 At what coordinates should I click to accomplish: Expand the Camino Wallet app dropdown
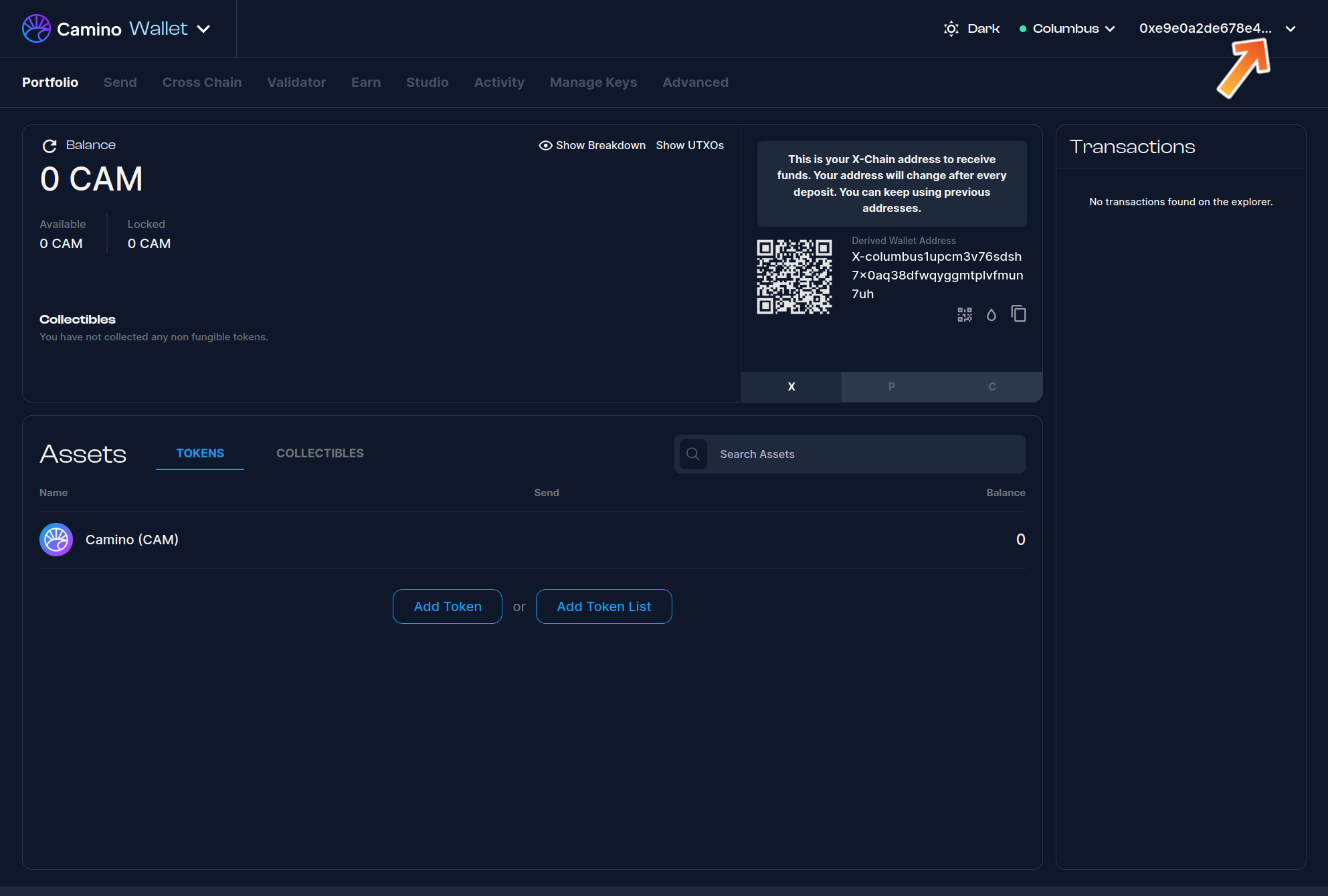pos(203,29)
